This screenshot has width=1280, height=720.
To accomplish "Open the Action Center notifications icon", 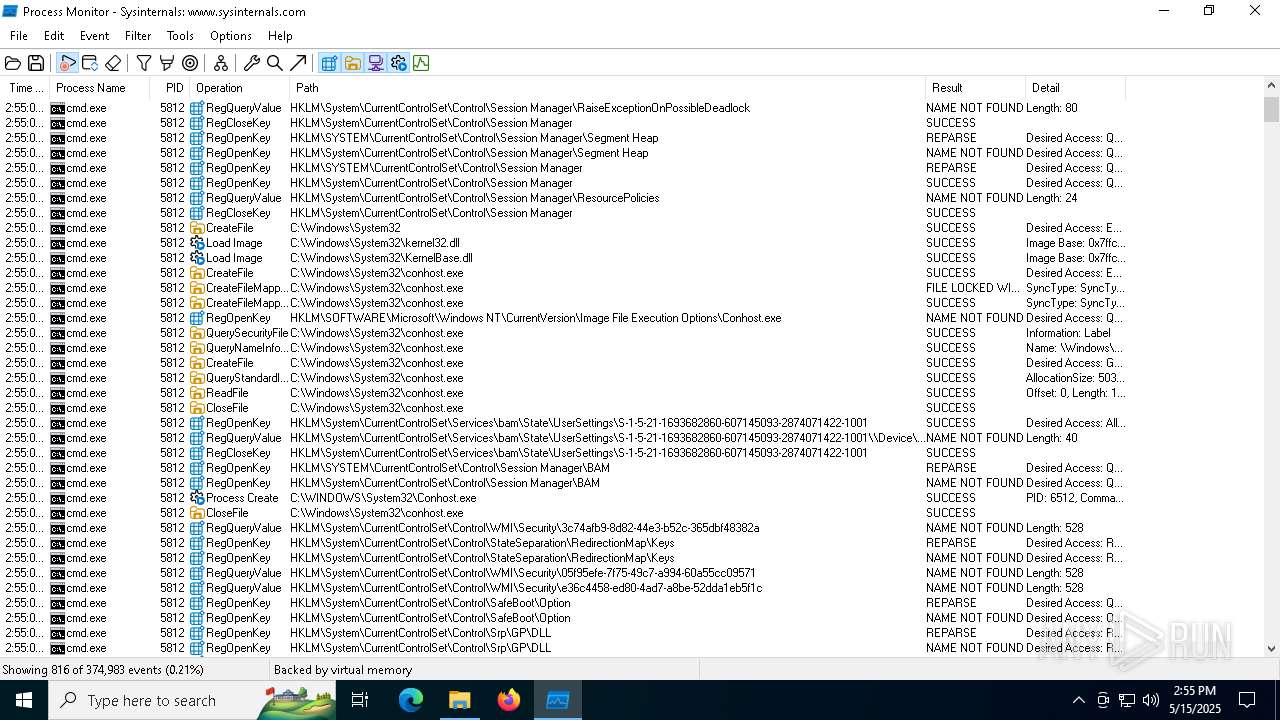I will (1247, 700).
